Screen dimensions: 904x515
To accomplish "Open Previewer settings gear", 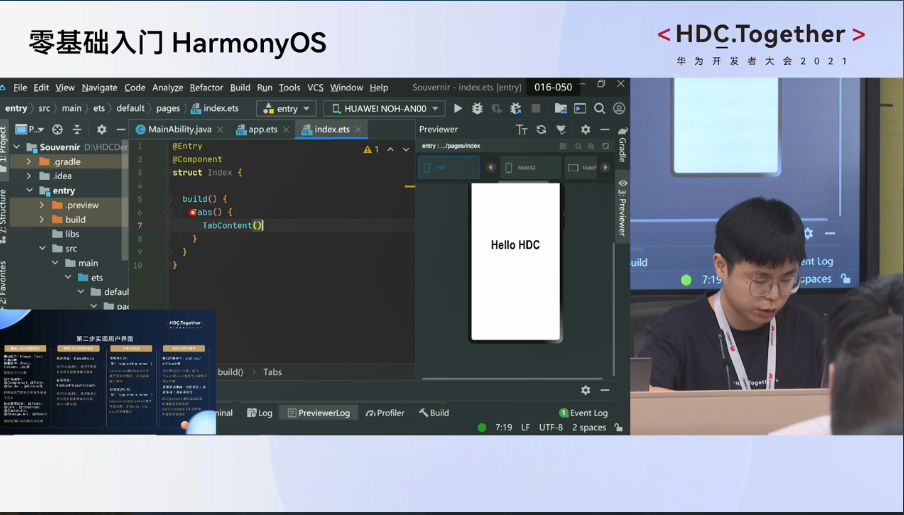I will 586,129.
